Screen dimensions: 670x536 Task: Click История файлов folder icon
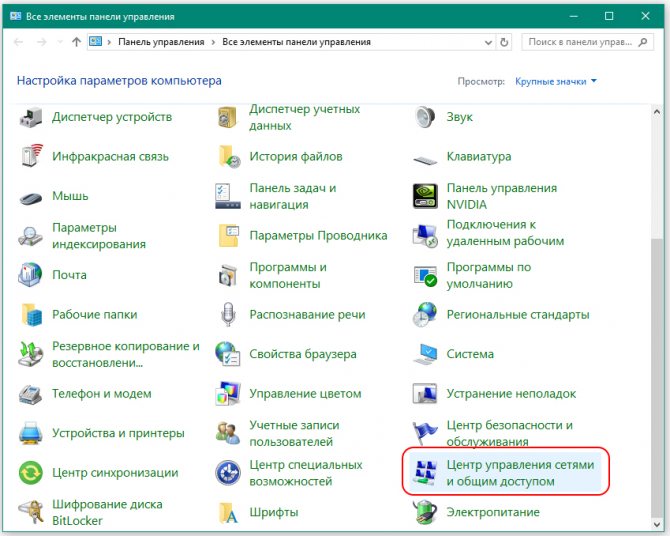[228, 156]
